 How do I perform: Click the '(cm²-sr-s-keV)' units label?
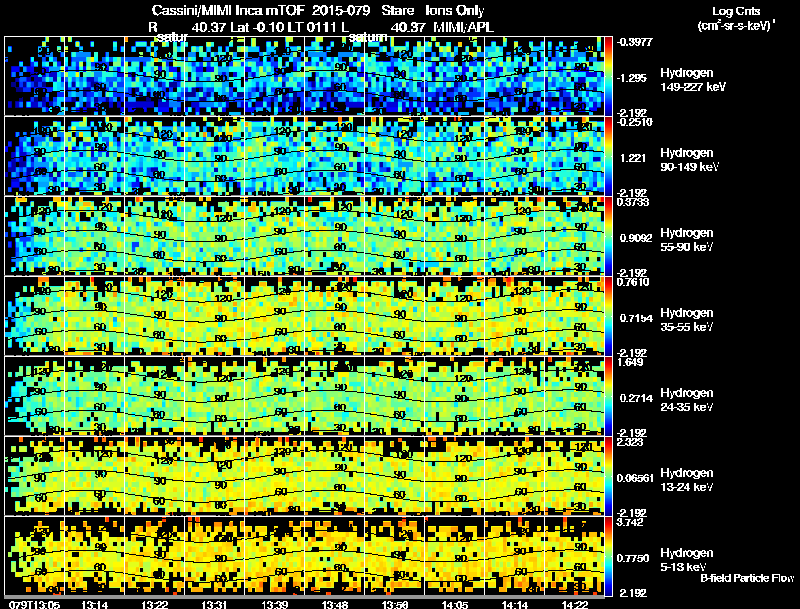[x=736, y=25]
